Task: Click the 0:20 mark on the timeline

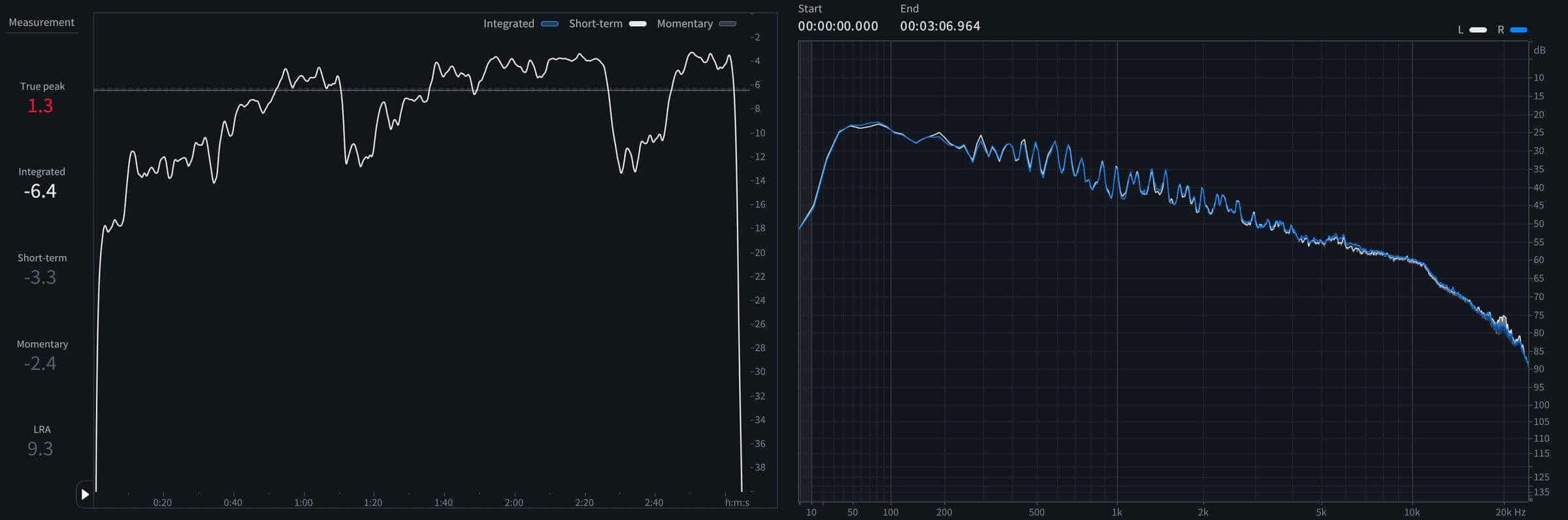Action: click(162, 502)
